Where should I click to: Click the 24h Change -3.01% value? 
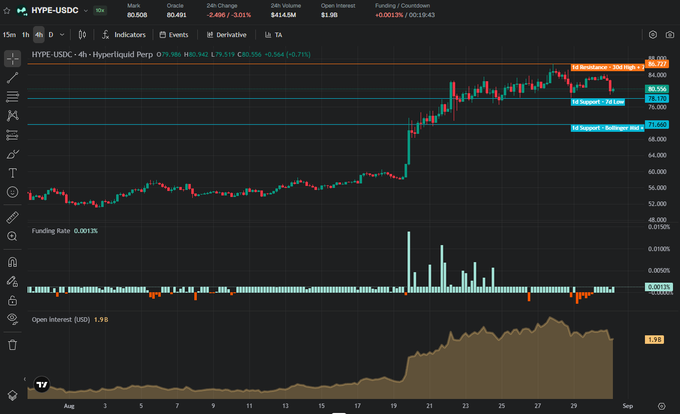(x=241, y=15)
